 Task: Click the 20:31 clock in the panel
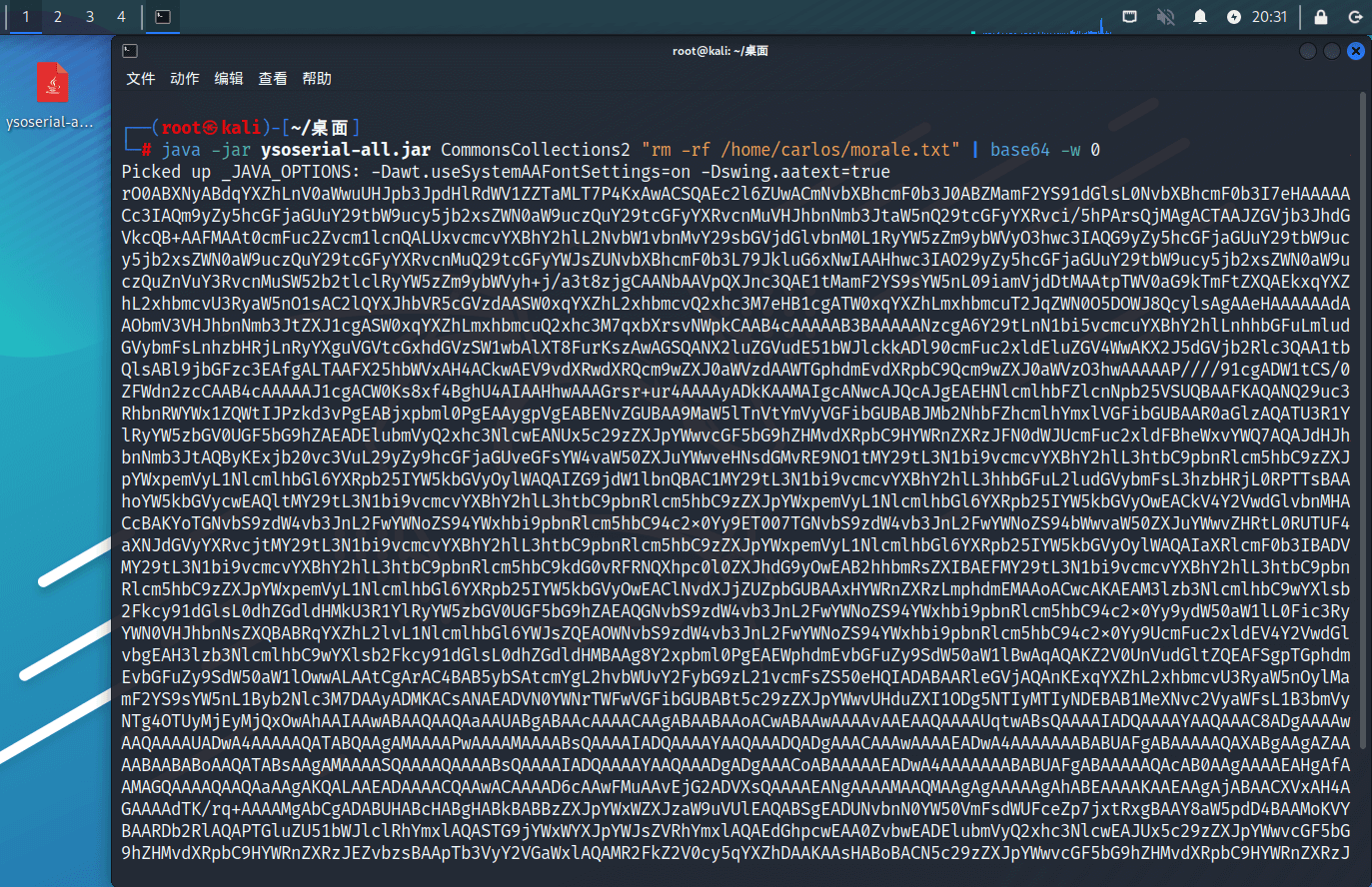[1269, 17]
